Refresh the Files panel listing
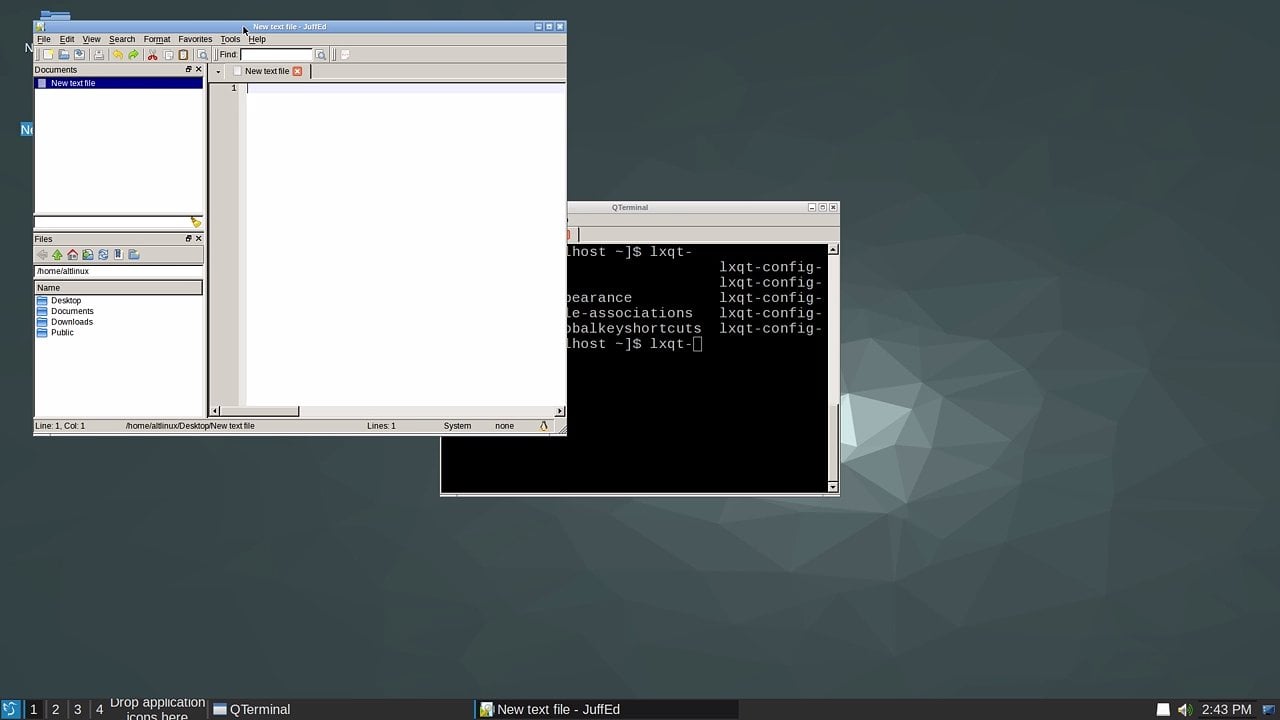1280x720 pixels. coord(103,255)
